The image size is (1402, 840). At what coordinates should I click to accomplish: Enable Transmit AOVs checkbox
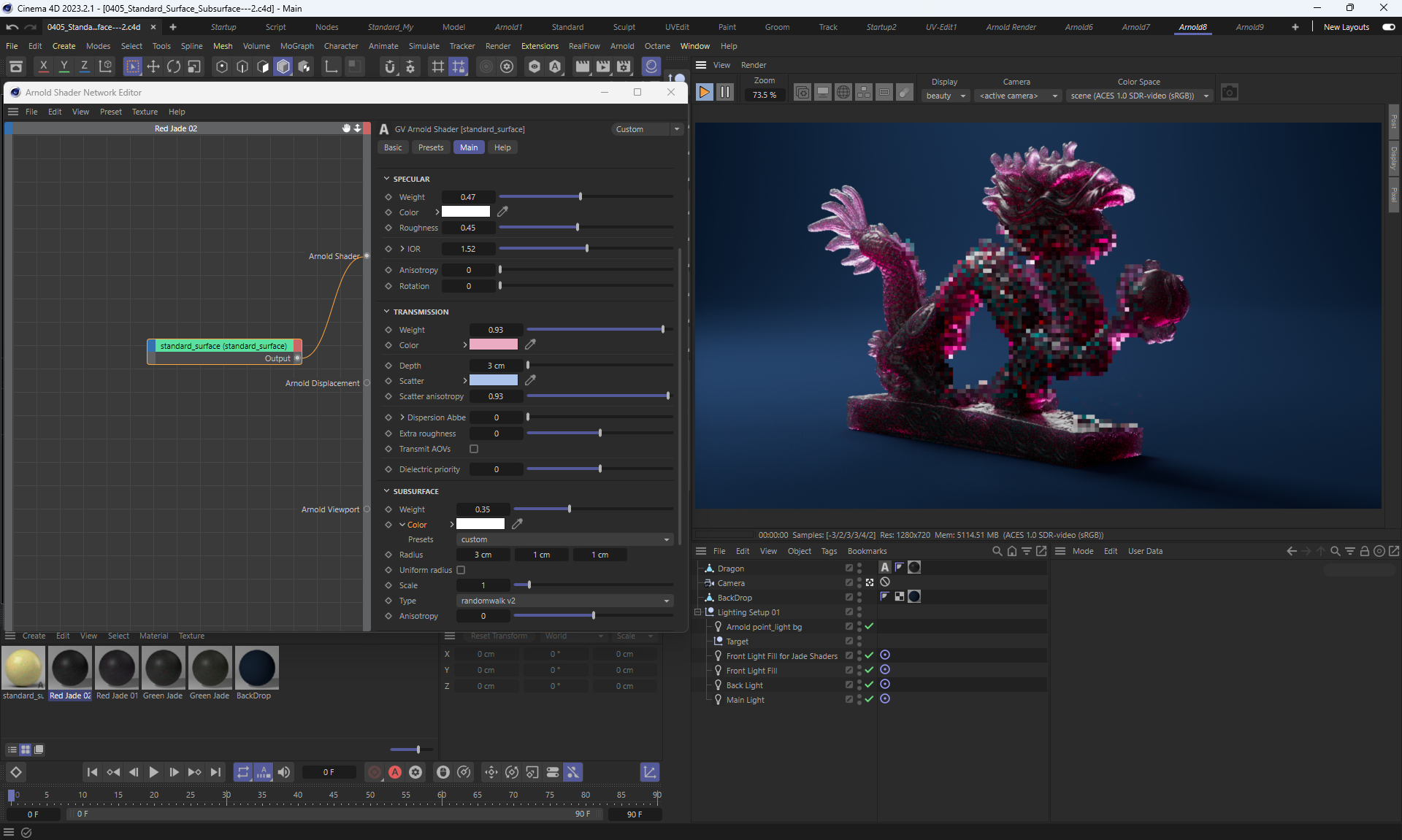pyautogui.click(x=474, y=449)
